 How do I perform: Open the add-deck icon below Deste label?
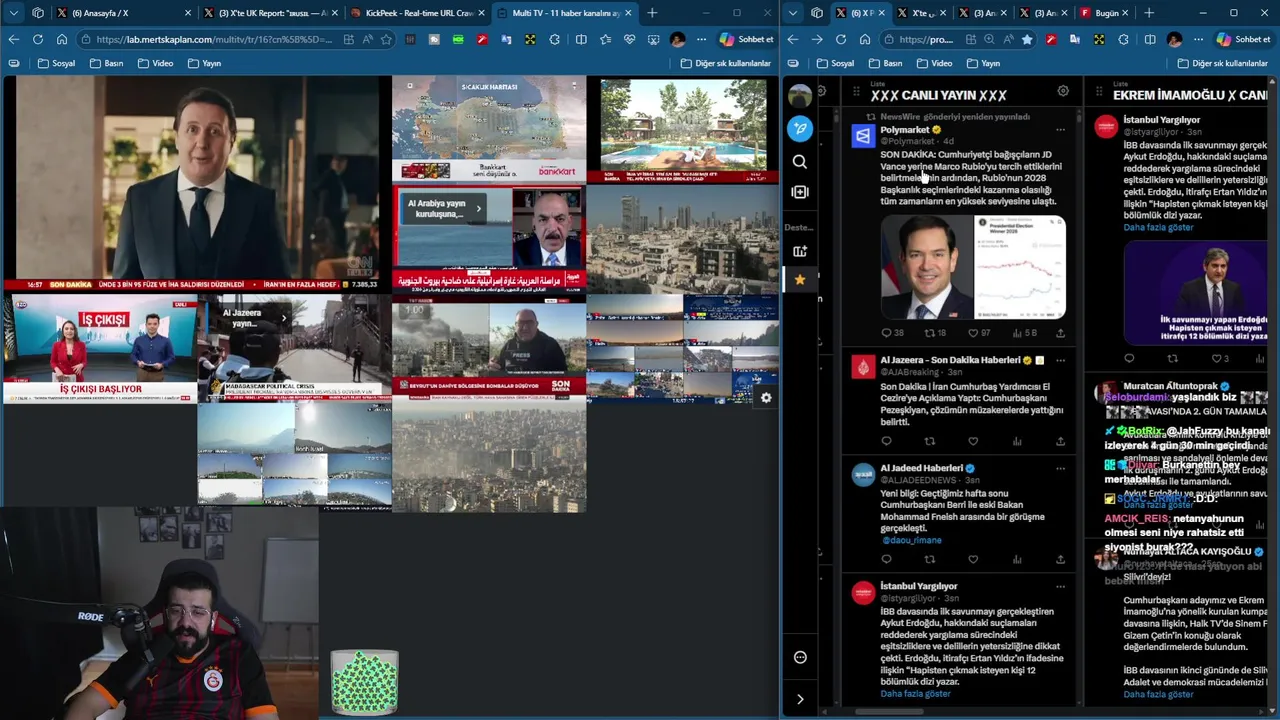[799, 251]
